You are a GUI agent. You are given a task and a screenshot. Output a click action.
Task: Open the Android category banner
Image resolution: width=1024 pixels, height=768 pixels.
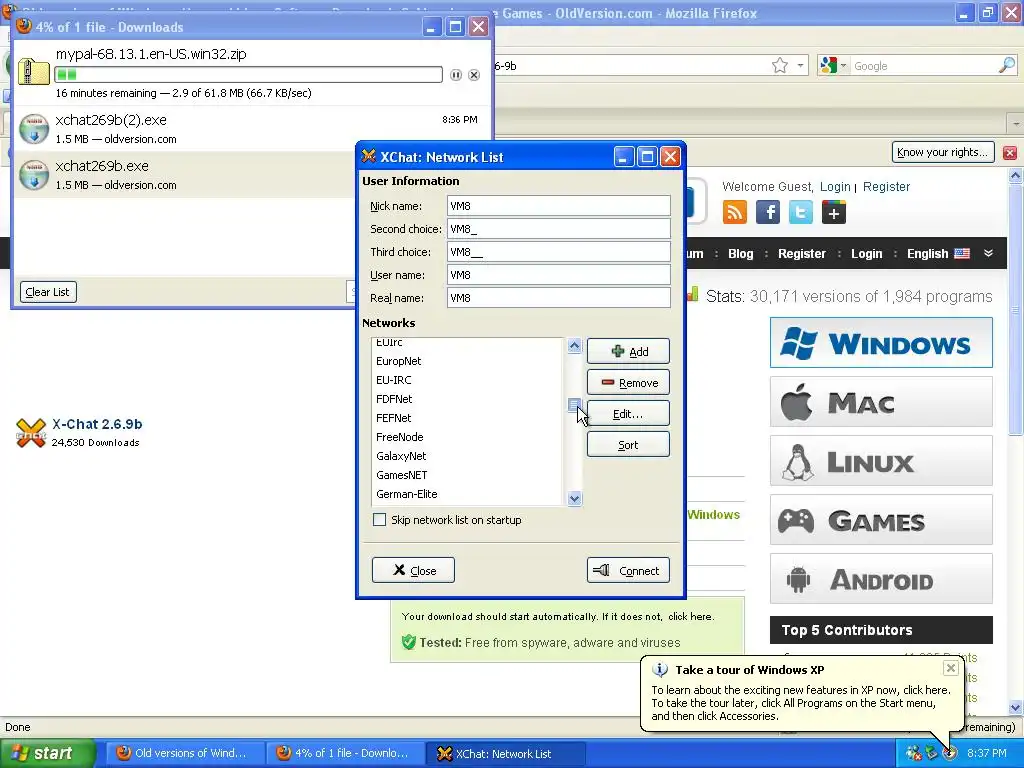[881, 579]
